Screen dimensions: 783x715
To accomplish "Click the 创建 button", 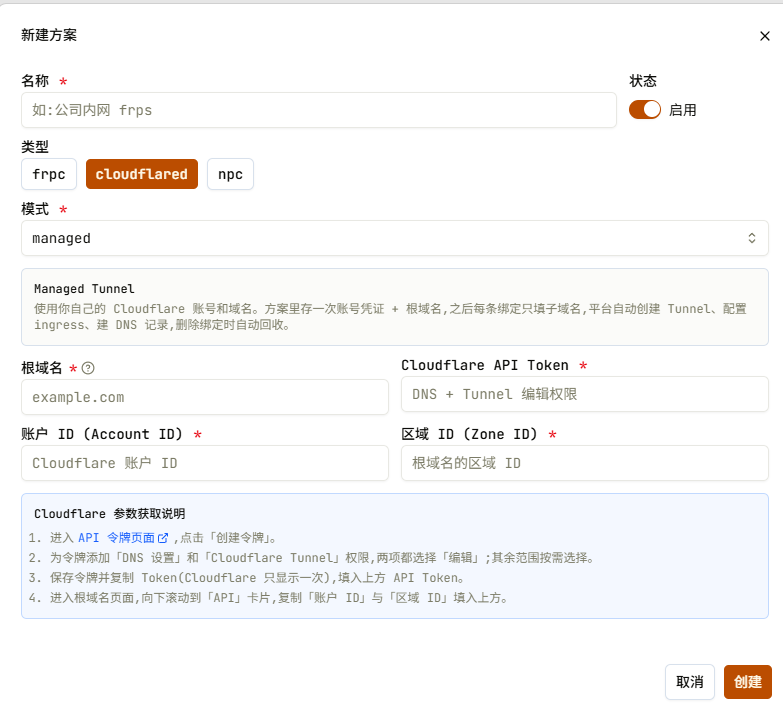I will pos(748,682).
